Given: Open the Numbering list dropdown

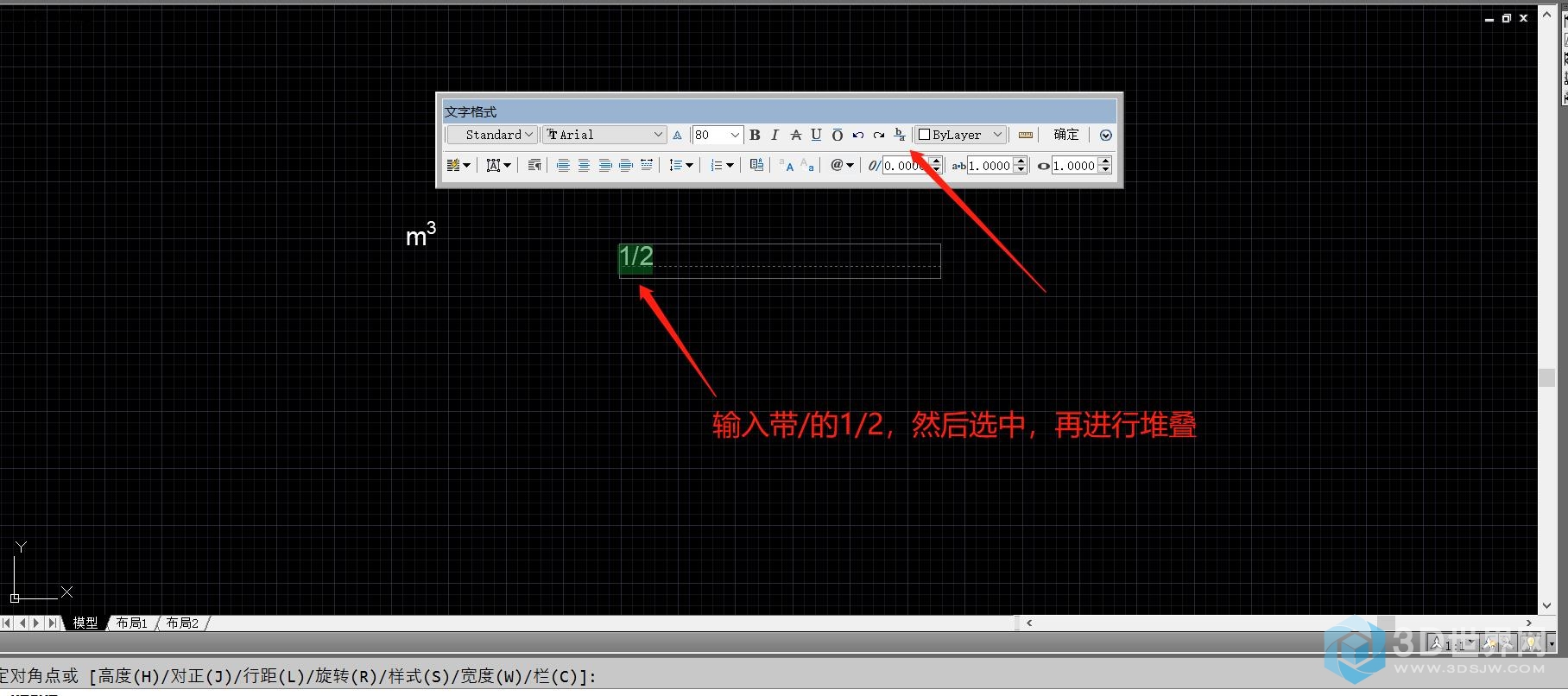Looking at the screenshot, I should pos(721,165).
